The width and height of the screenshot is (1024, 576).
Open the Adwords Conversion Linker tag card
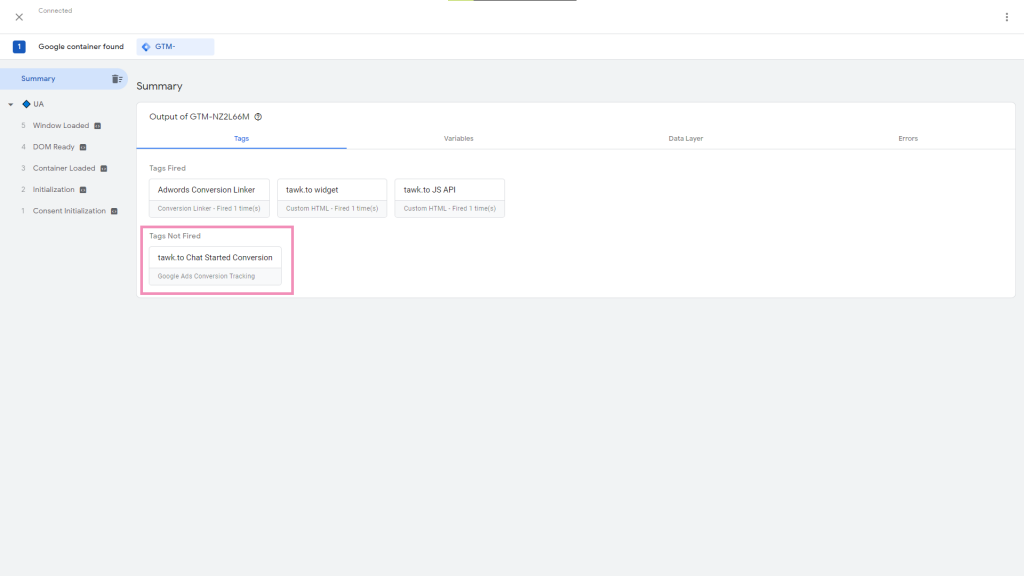click(x=209, y=198)
